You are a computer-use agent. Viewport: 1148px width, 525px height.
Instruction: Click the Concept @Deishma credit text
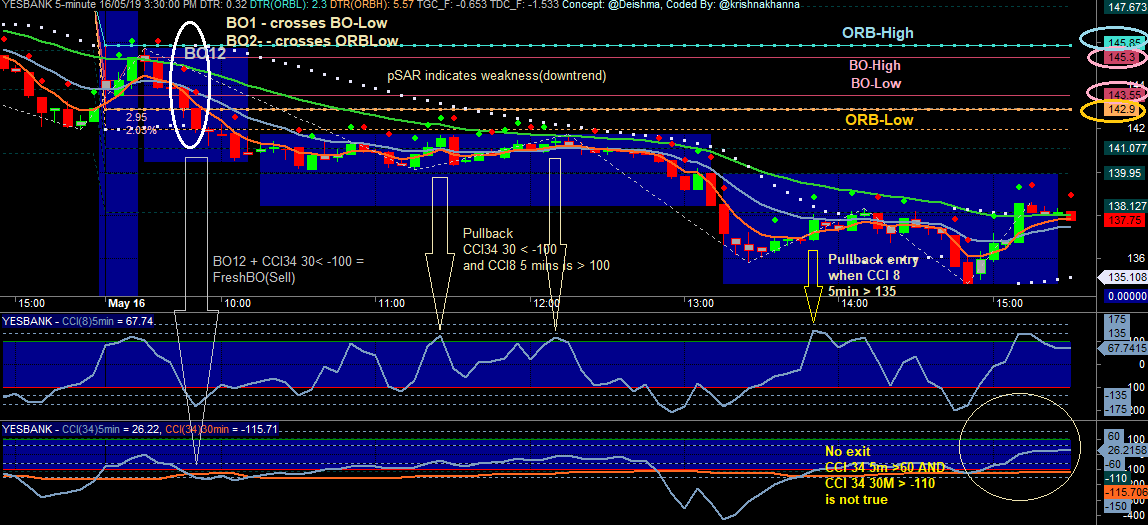pos(611,4)
